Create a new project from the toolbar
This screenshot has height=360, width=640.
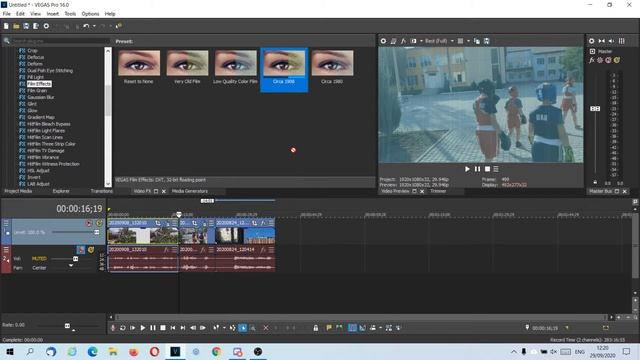[x=6, y=26]
